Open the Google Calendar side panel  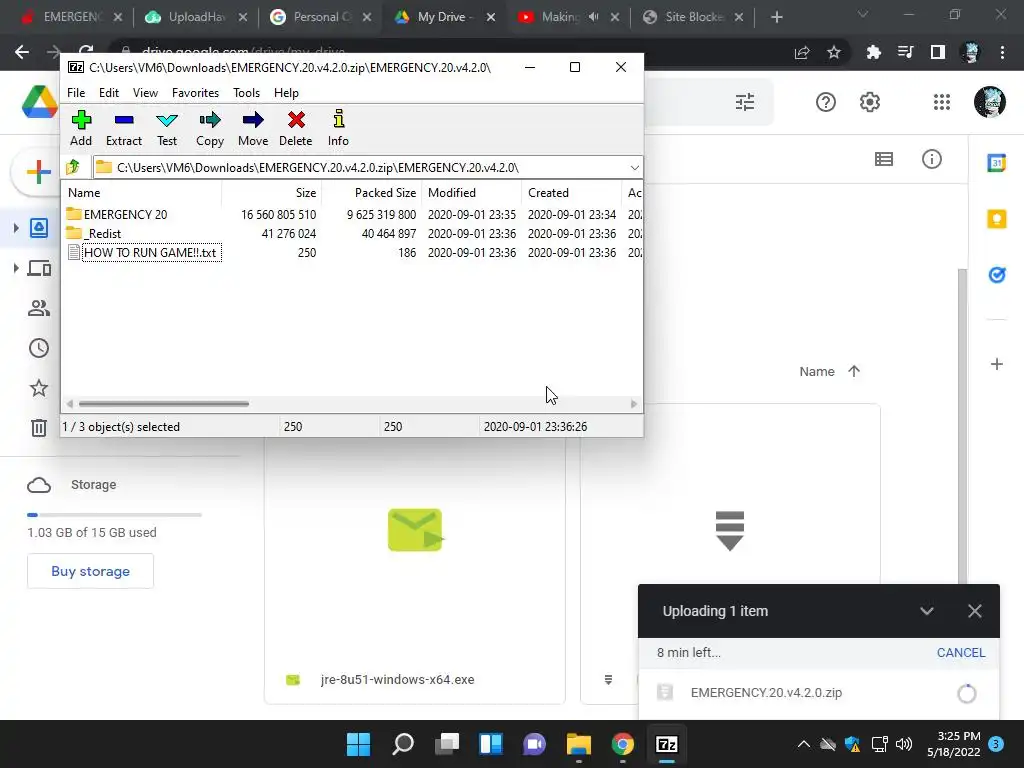tap(997, 163)
